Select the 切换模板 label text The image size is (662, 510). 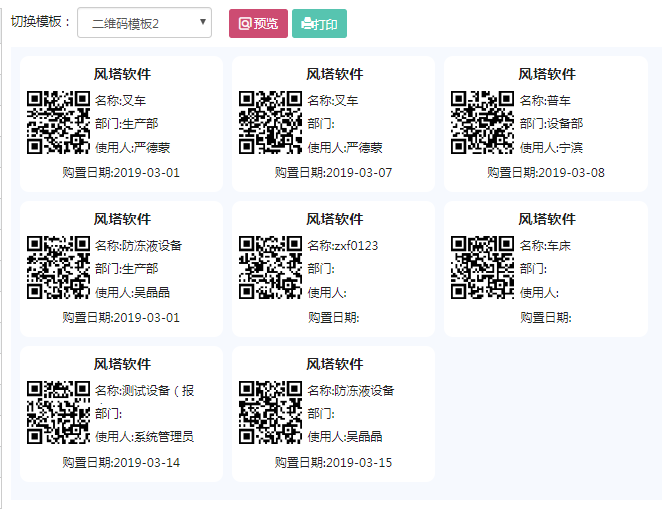(40, 22)
